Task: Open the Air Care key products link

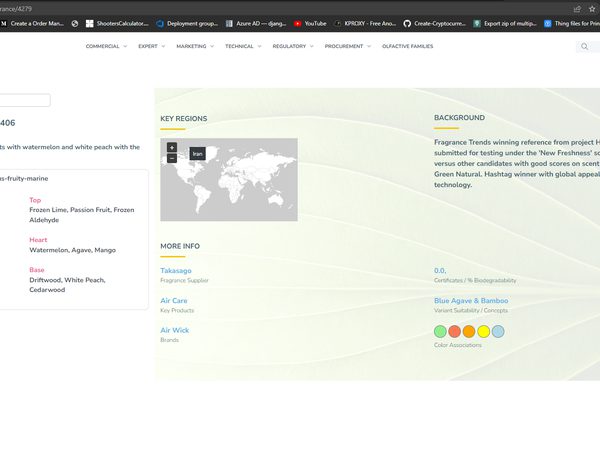Action: pos(174,300)
